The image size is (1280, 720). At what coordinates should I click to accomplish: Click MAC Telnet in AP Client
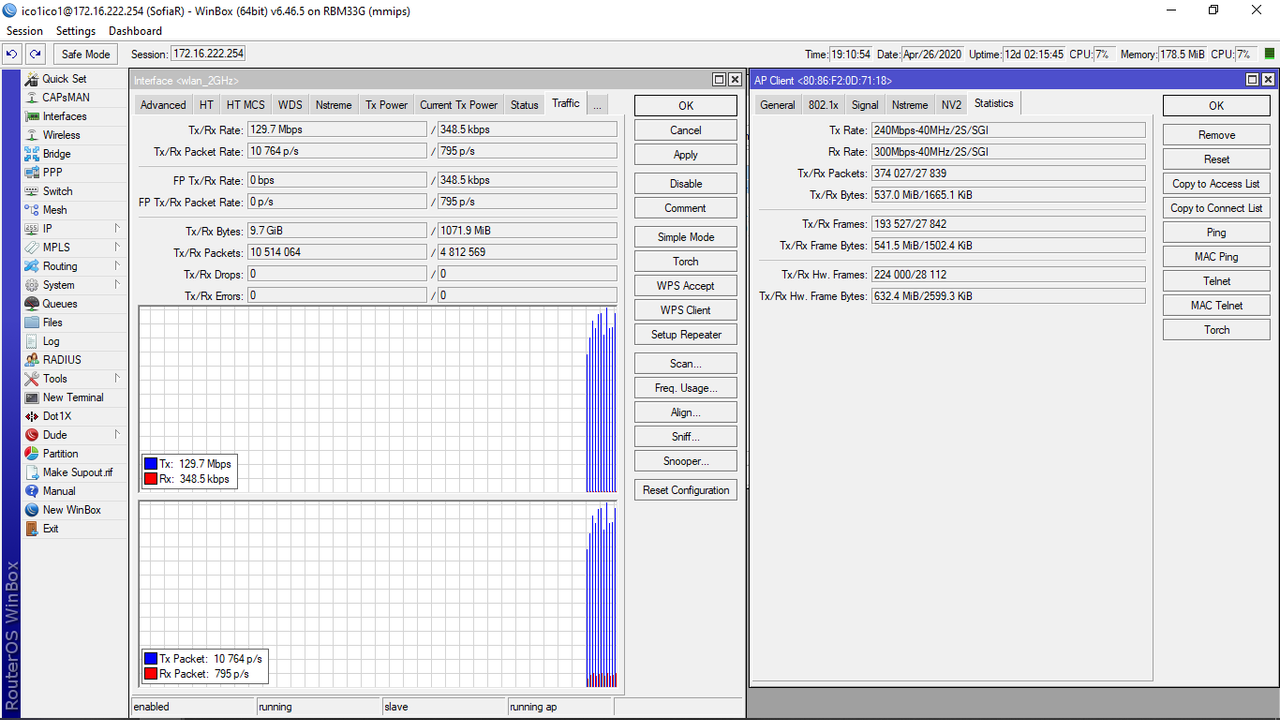1216,305
